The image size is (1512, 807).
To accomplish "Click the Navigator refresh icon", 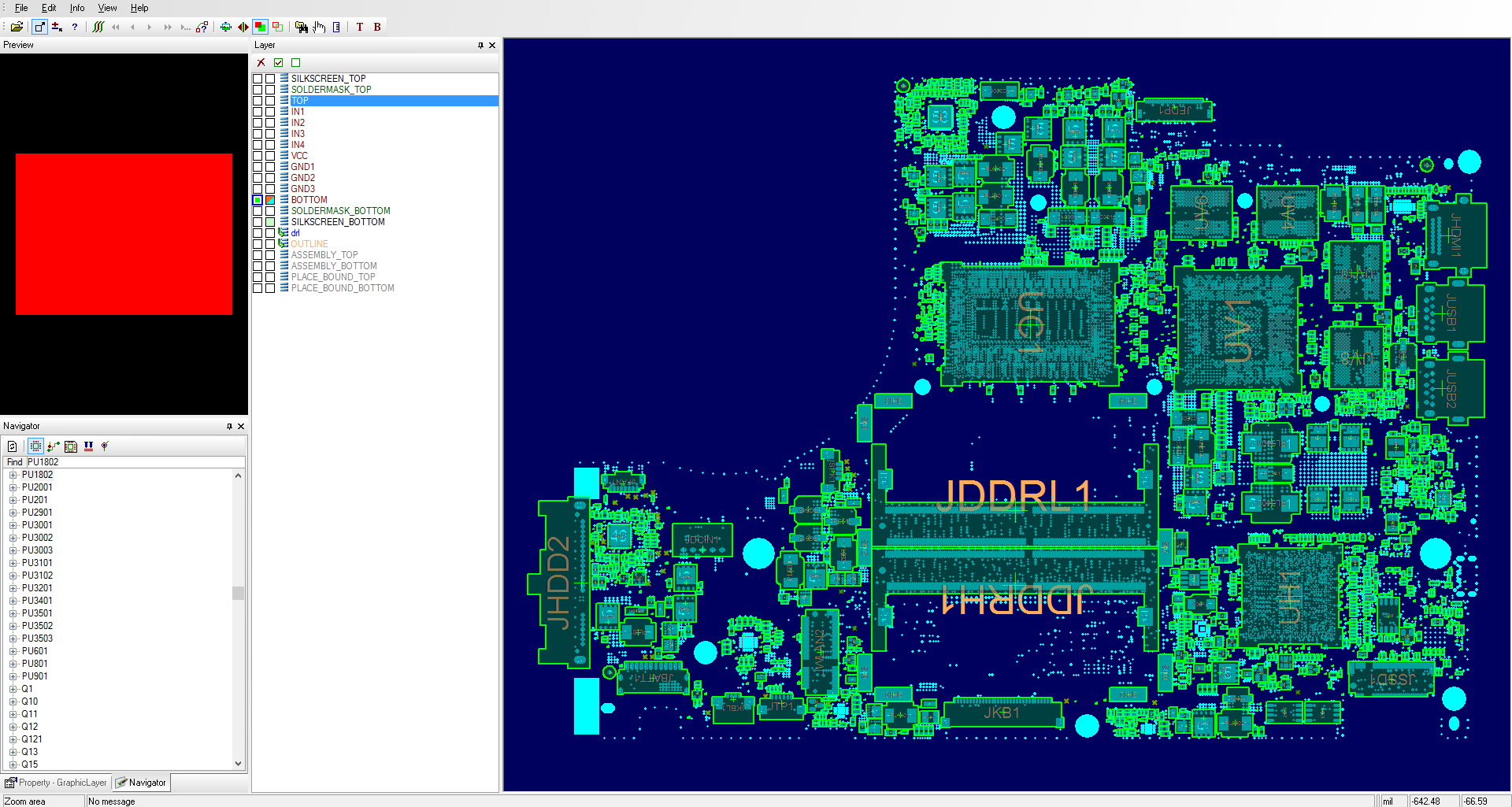I will [x=13, y=446].
